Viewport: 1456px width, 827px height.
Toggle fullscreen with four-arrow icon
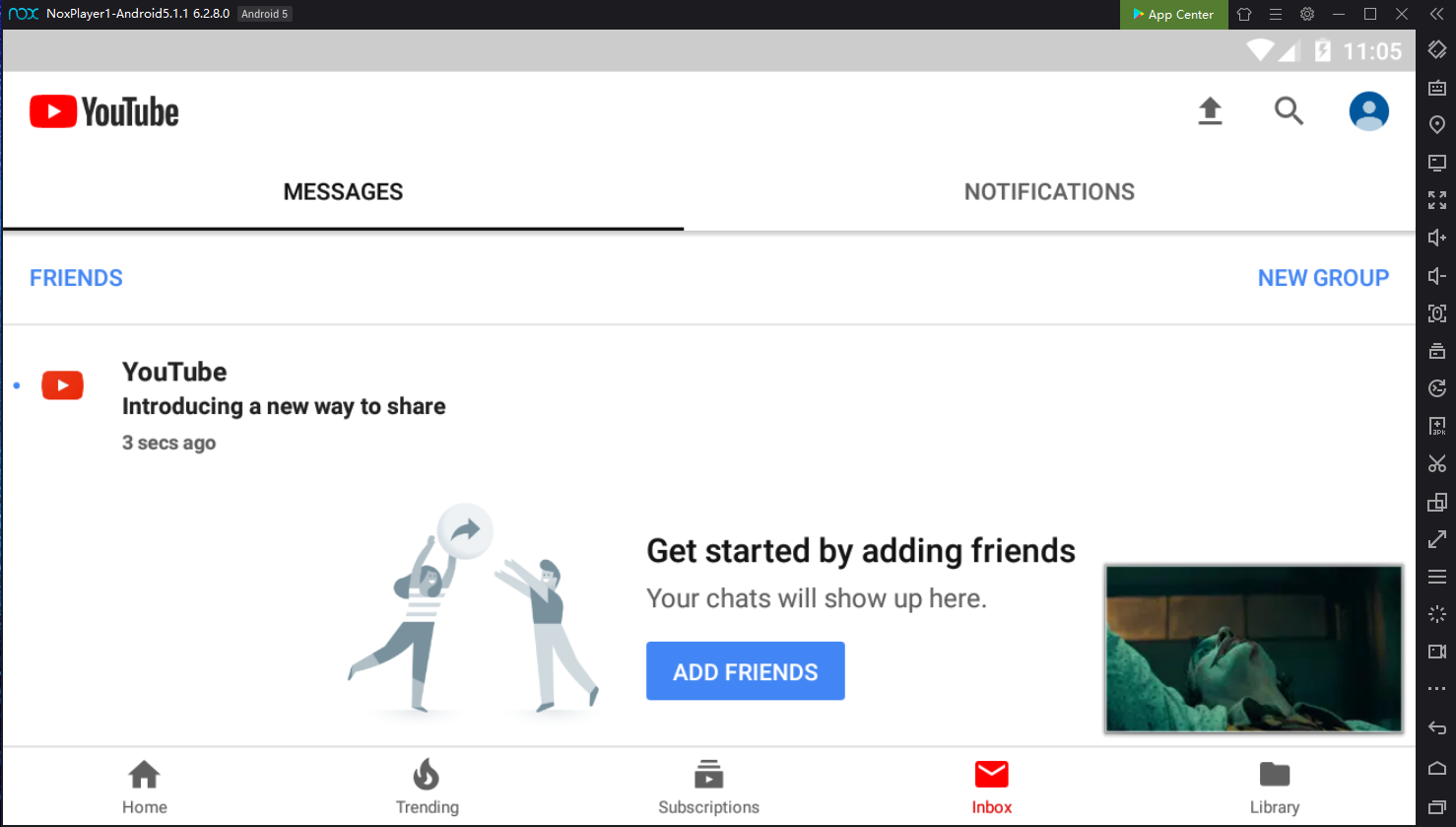pos(1437,200)
